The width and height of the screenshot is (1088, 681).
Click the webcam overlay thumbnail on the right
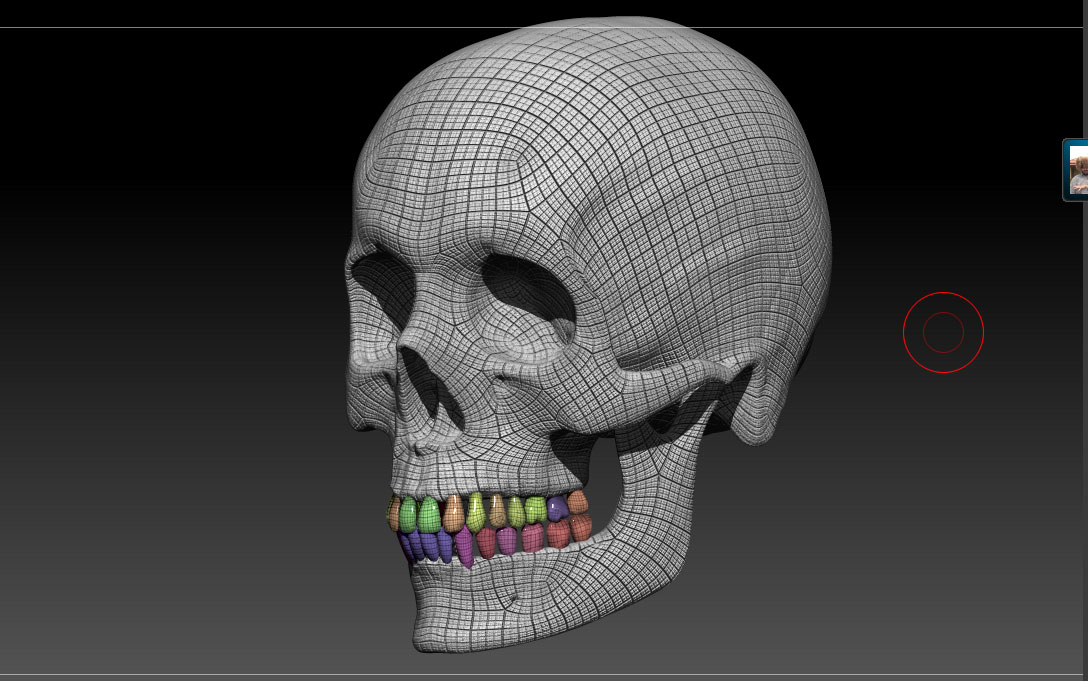[1079, 170]
